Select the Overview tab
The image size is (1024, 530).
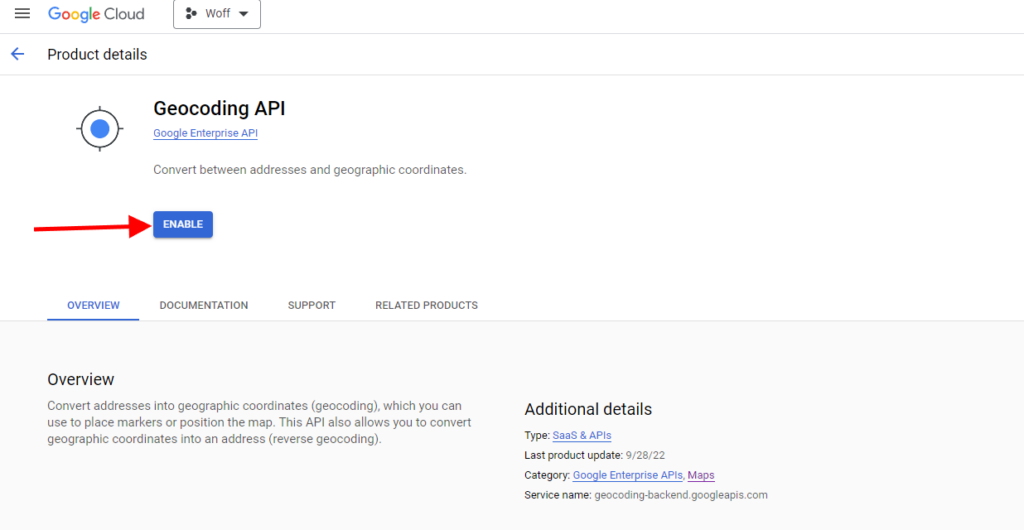pyautogui.click(x=93, y=305)
